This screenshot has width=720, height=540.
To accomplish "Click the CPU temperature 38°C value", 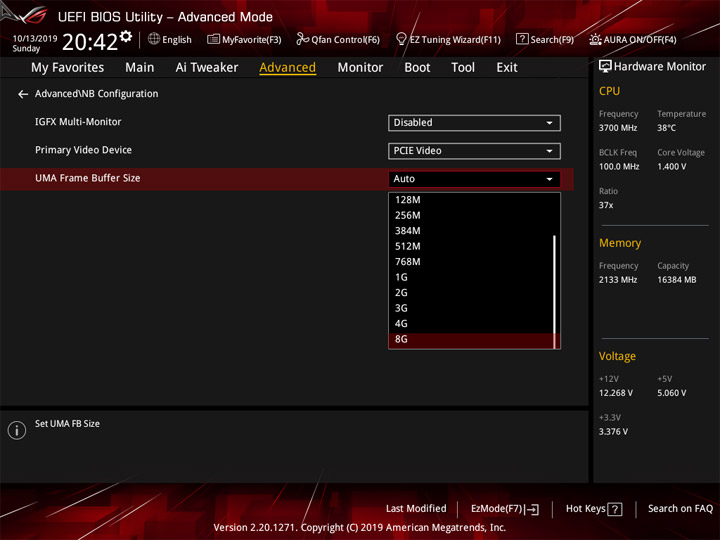I will click(666, 128).
